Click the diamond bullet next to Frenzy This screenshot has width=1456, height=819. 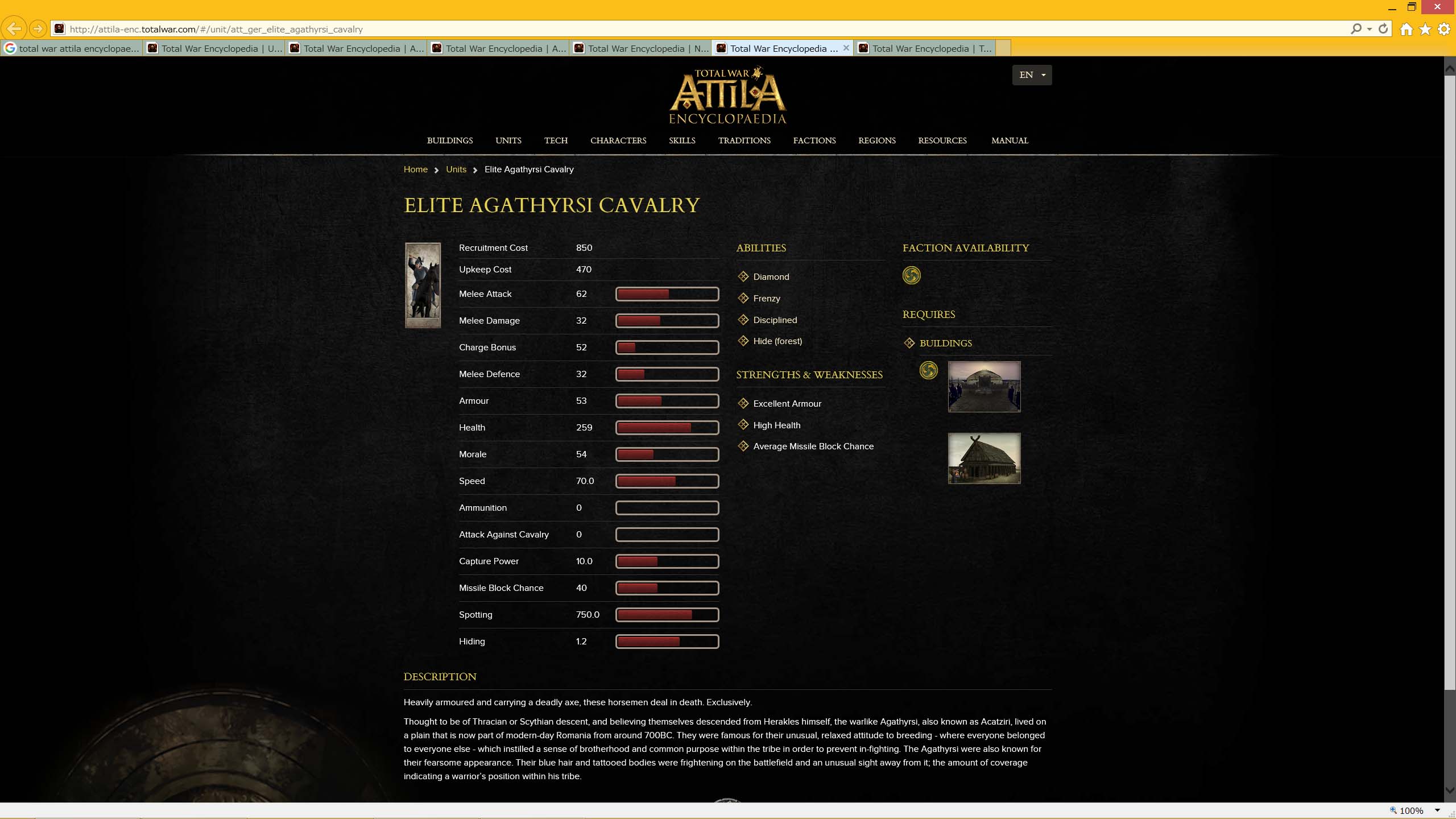click(x=743, y=298)
